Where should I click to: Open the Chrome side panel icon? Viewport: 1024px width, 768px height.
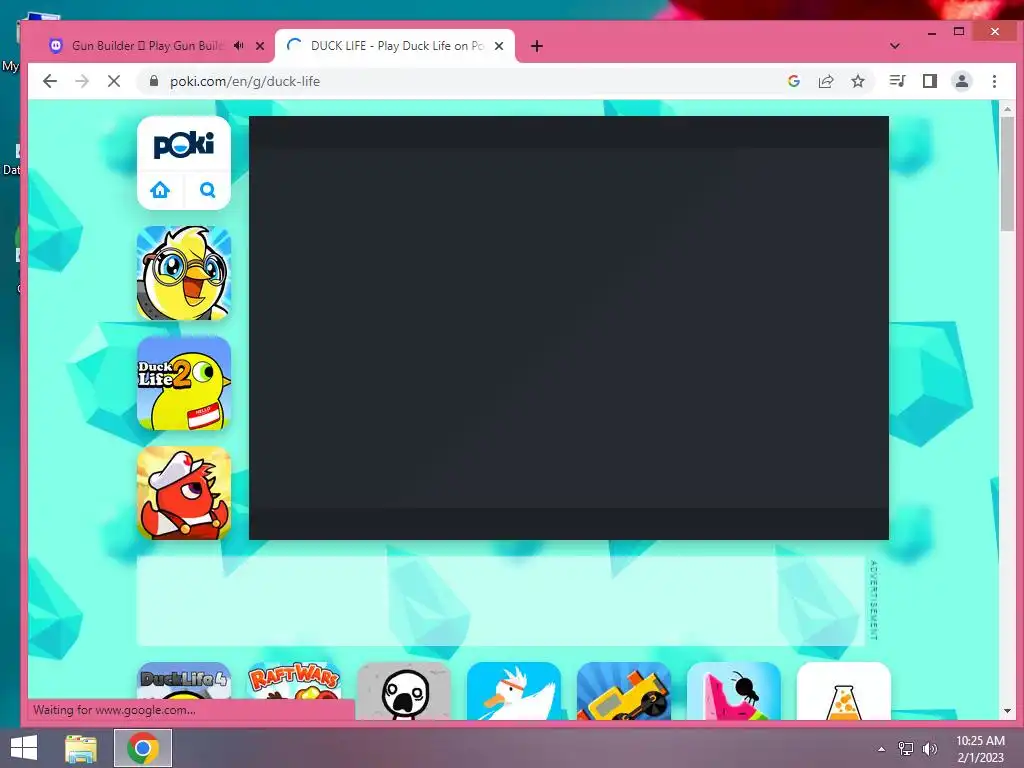[930, 81]
